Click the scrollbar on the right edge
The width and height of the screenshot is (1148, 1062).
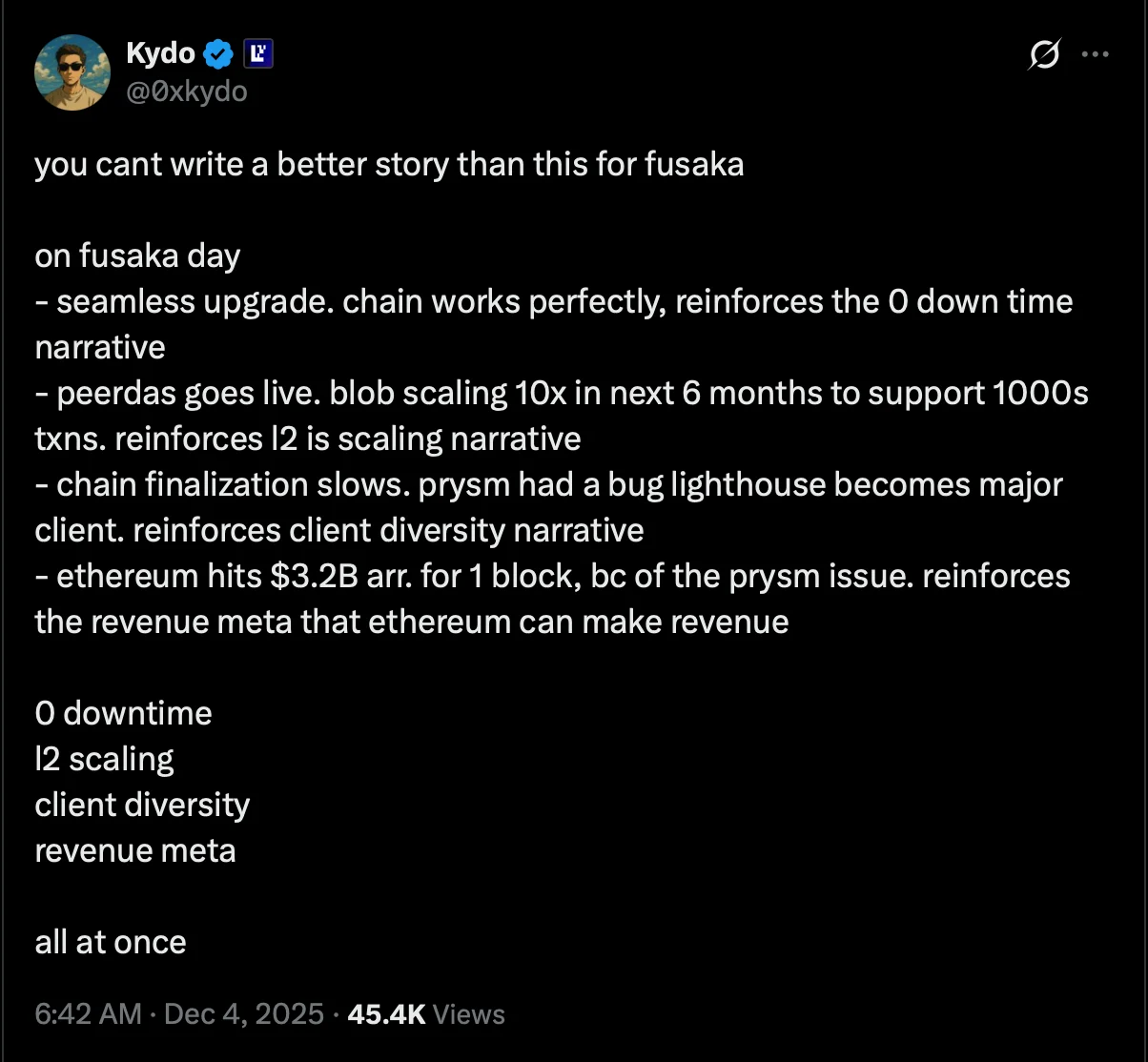(1144, 531)
